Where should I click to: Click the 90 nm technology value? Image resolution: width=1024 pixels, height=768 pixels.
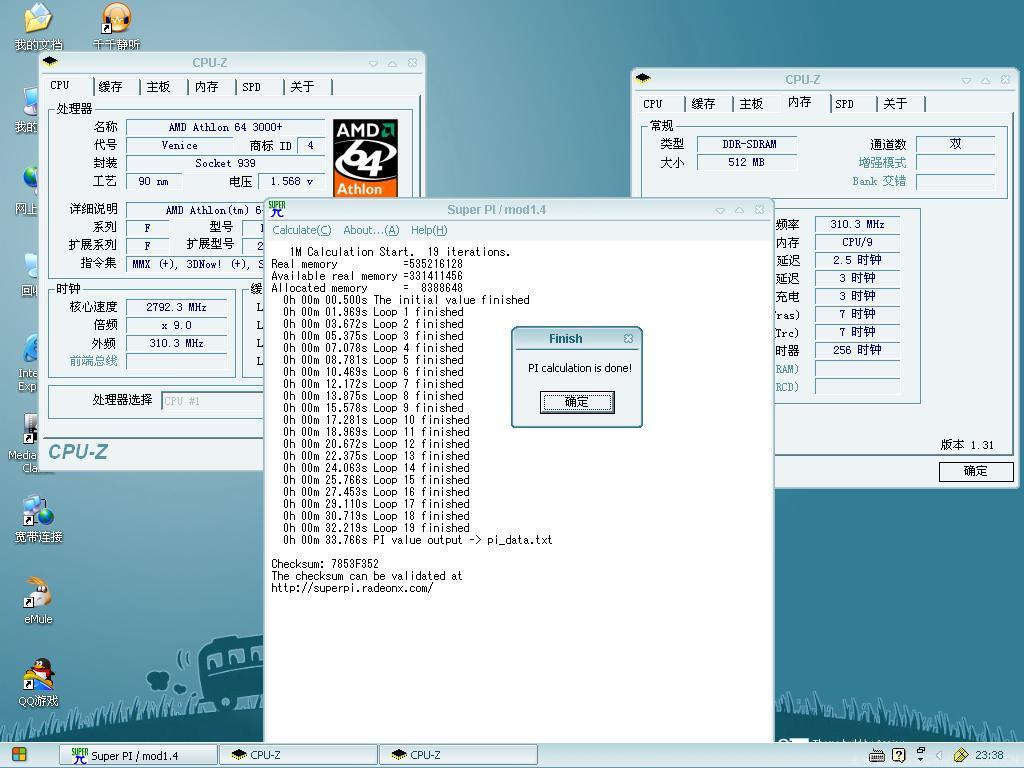point(153,182)
